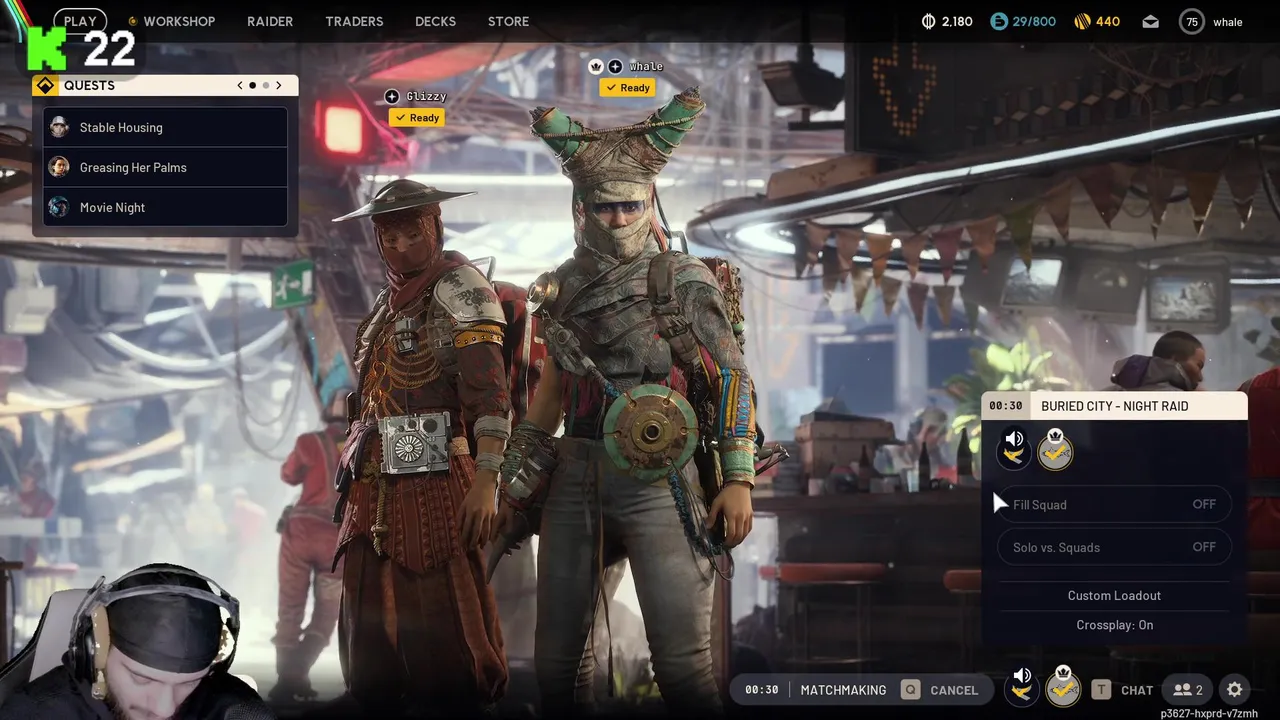Click the 440 token balance

coord(1108,21)
